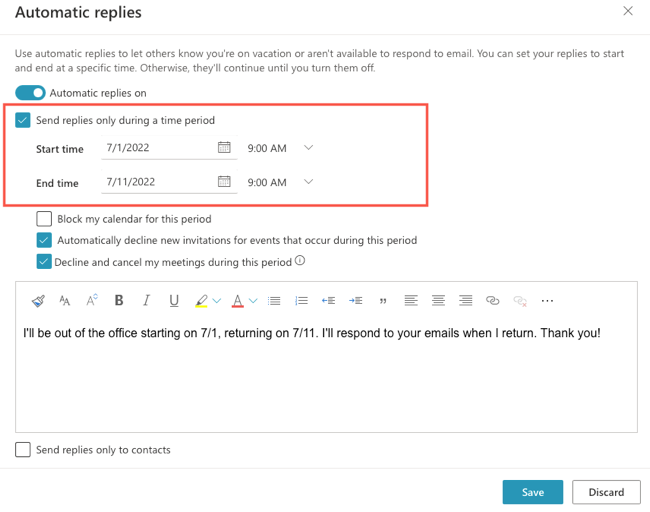Insert a numbered list
Viewport: 650px width, 512px height.
pyautogui.click(x=301, y=301)
